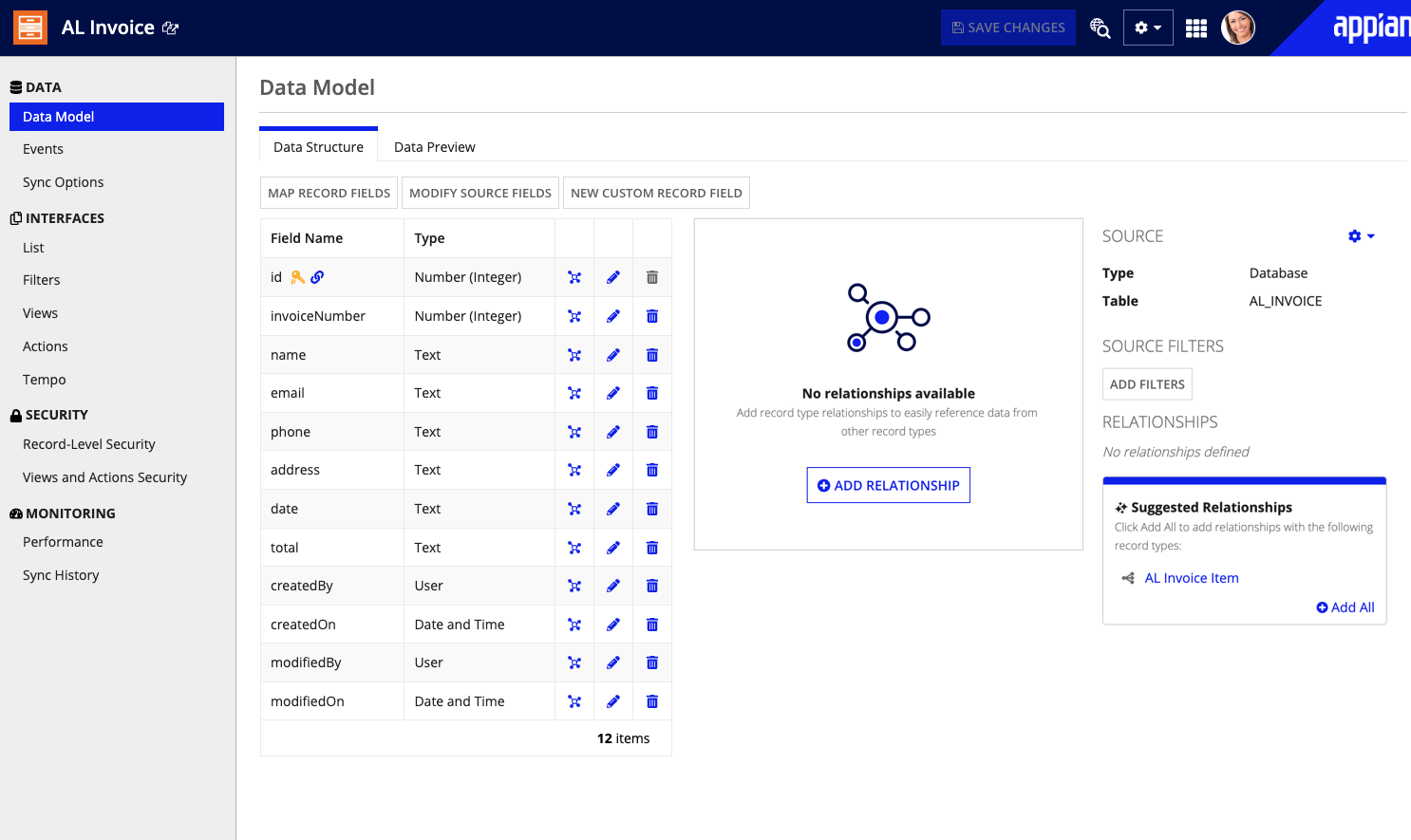The image size is (1411, 840).
Task: Open Filters under Interfaces
Action: 42,280
